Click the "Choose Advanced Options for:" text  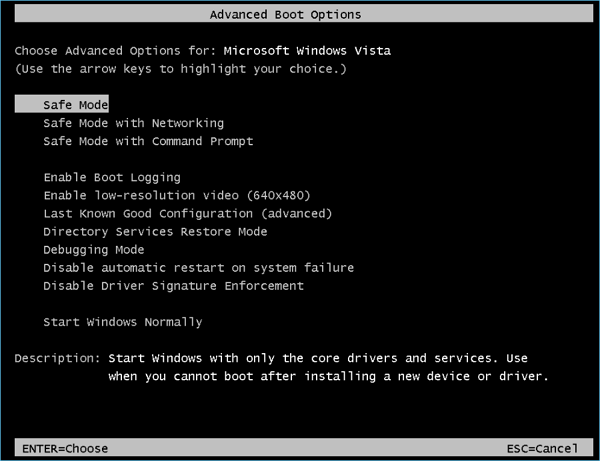point(115,51)
